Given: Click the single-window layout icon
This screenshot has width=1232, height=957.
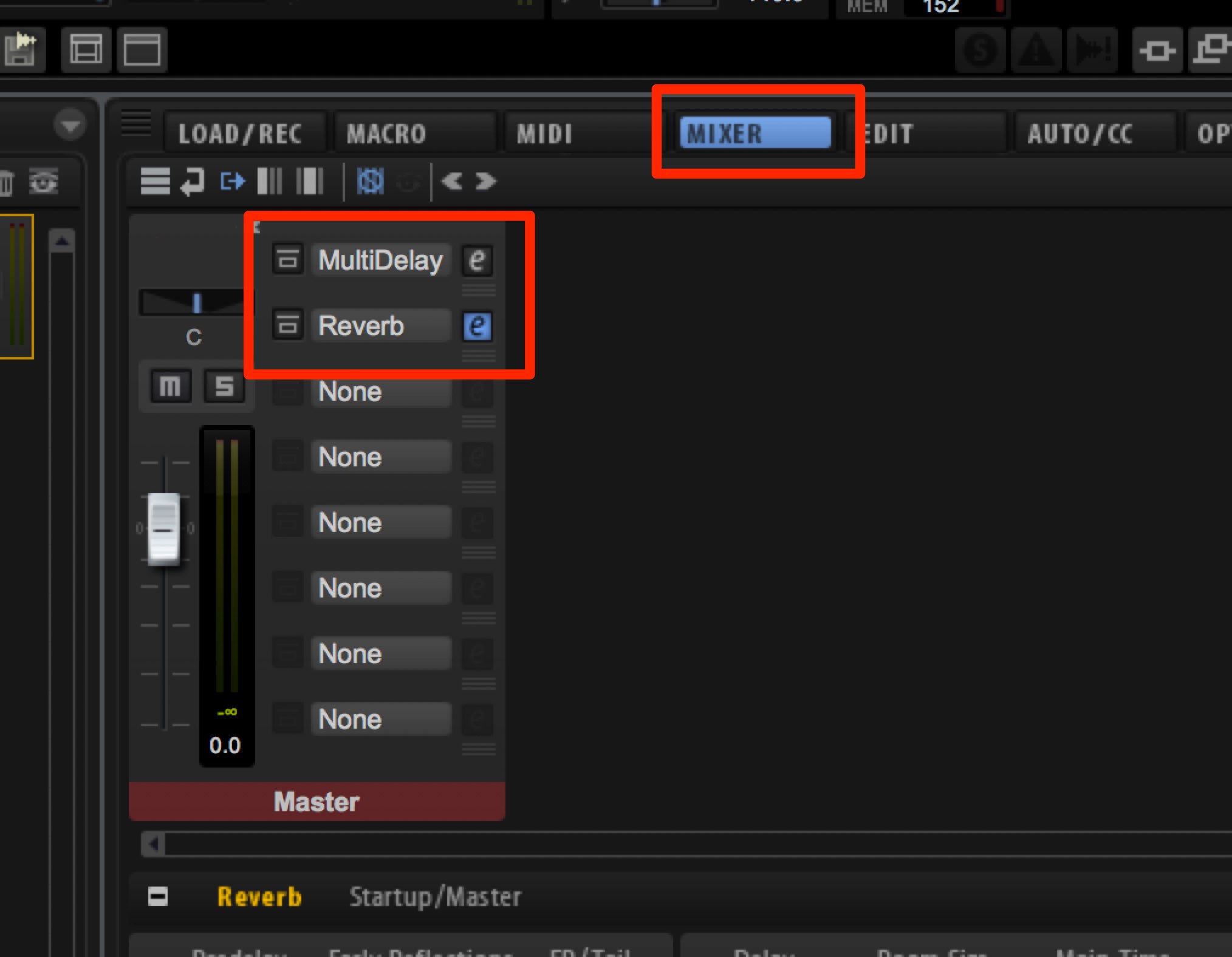Looking at the screenshot, I should pyautogui.click(x=142, y=49).
